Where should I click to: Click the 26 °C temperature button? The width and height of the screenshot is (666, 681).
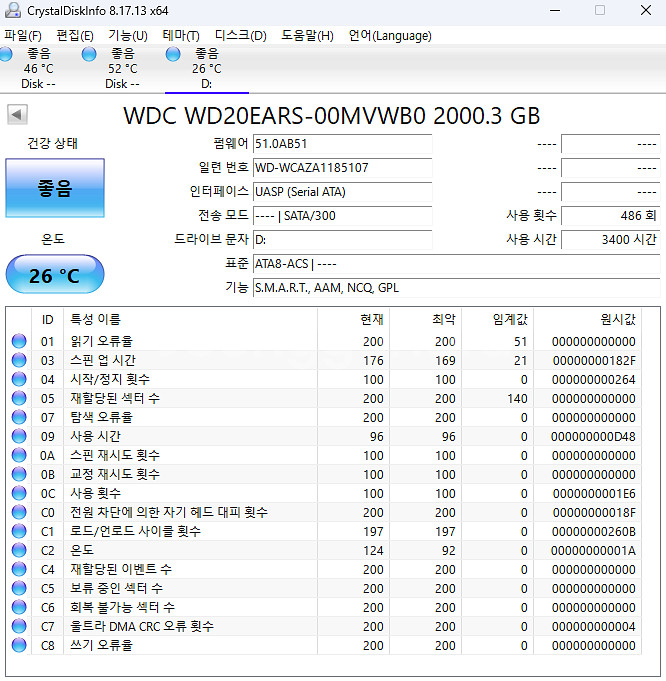point(55,275)
